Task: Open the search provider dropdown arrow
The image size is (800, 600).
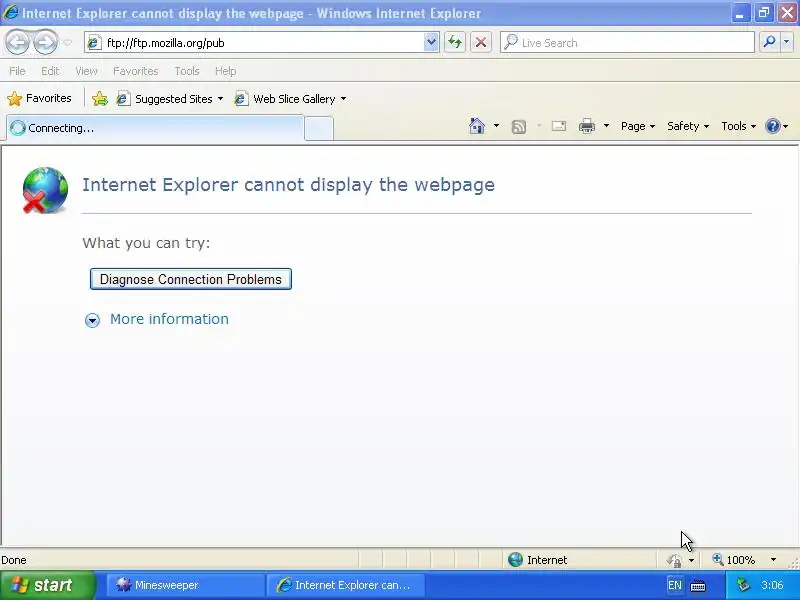Action: pyautogui.click(x=786, y=42)
